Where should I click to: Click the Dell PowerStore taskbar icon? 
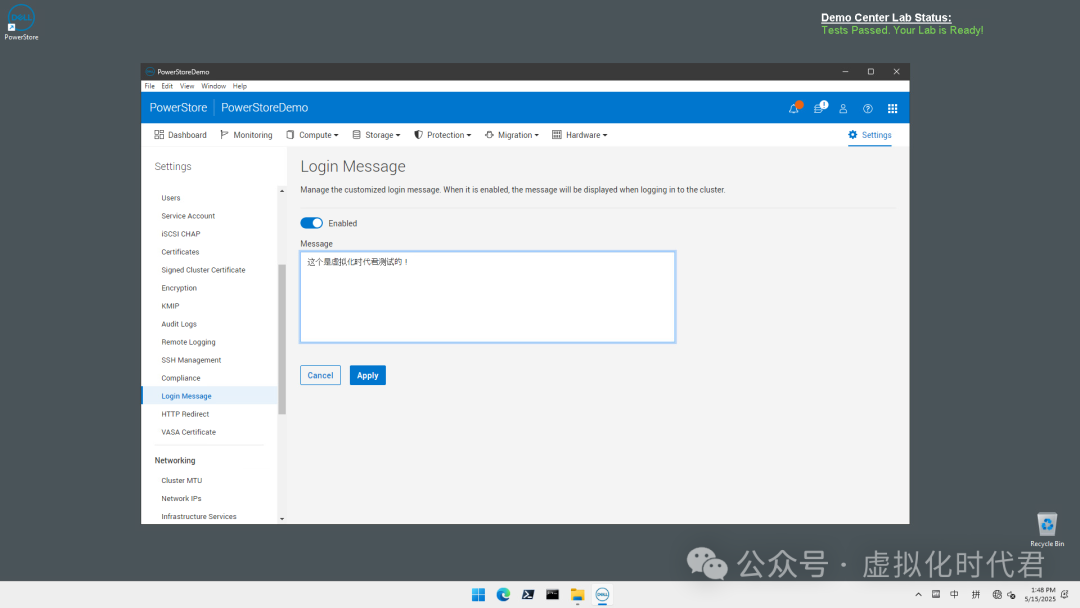click(602, 595)
